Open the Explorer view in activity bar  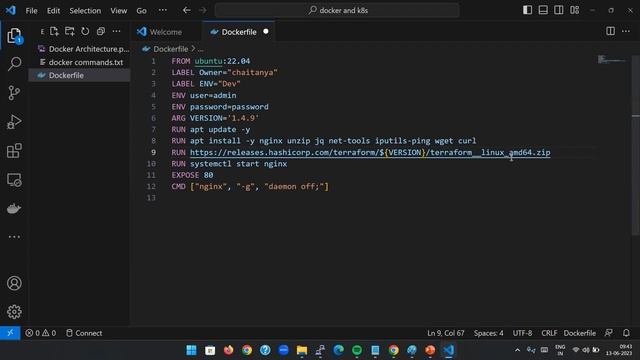(14, 36)
